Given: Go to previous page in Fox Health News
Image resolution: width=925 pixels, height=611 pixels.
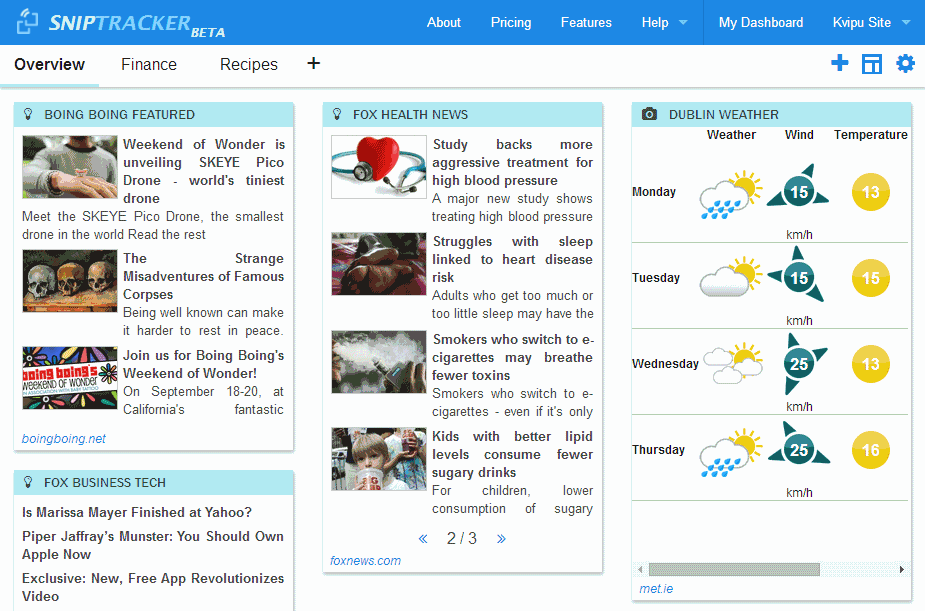Looking at the screenshot, I should (x=423, y=538).
